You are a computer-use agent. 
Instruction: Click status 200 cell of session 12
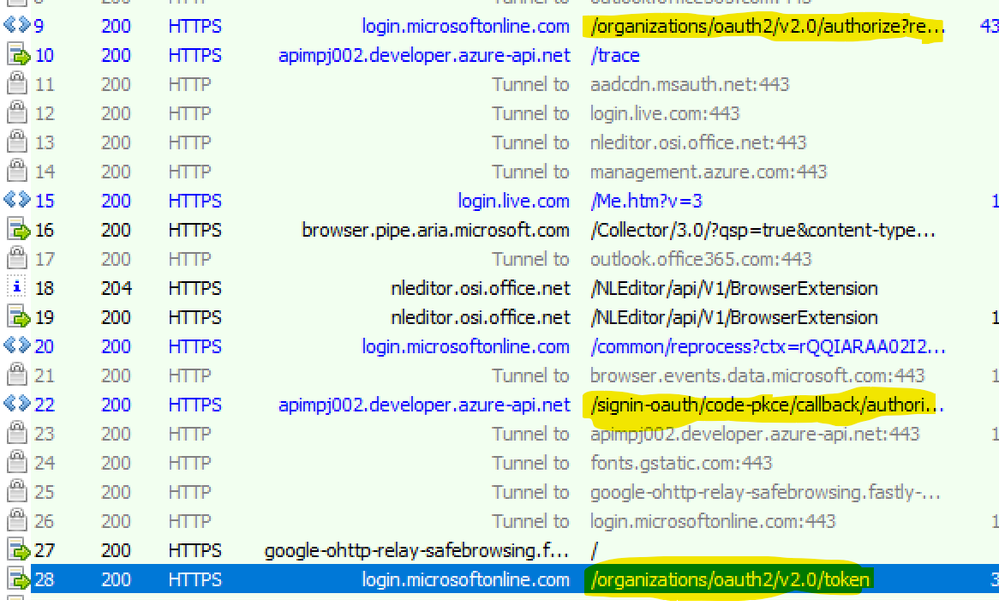(116, 114)
